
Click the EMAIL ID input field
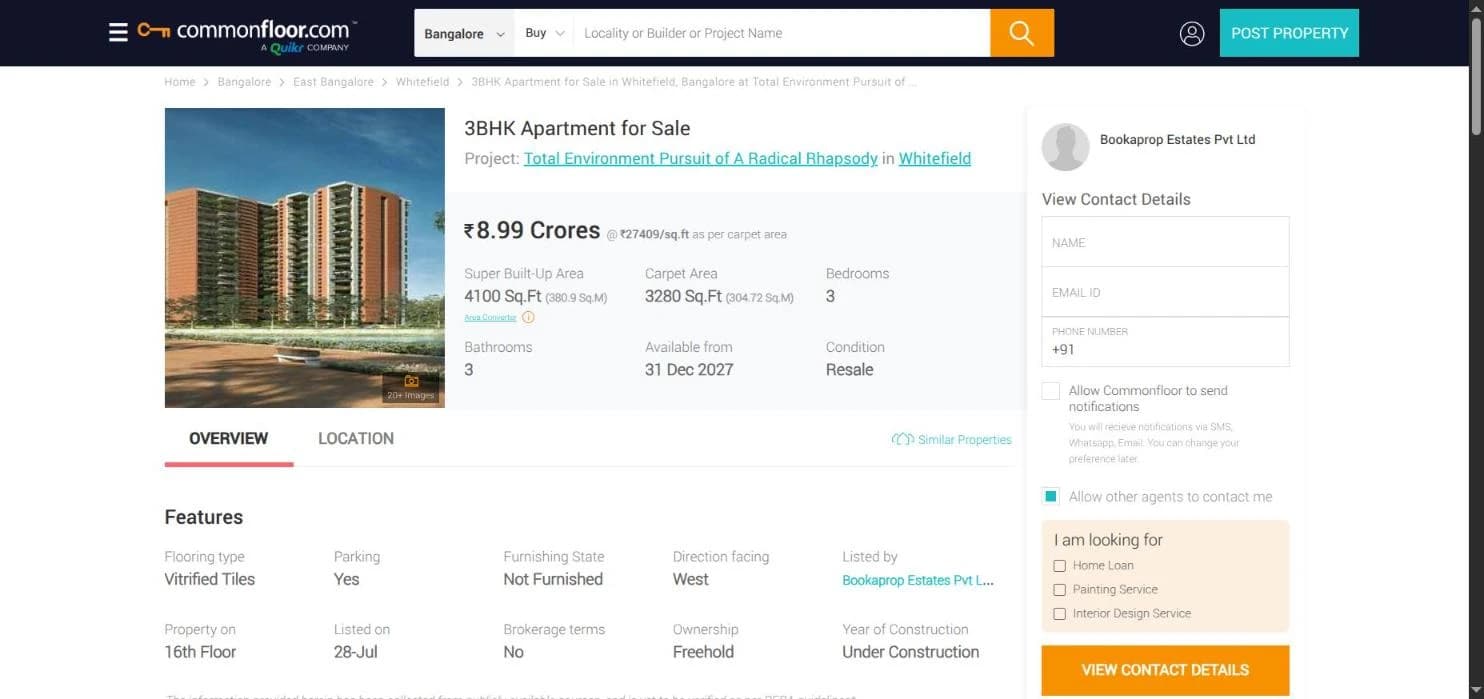[1165, 292]
